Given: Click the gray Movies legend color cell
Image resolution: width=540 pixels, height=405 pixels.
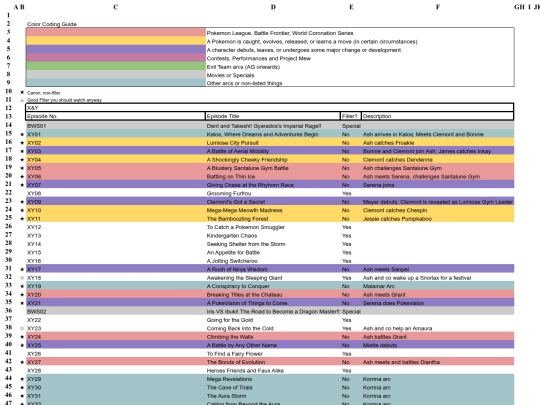Looking at the screenshot, I should point(116,74).
